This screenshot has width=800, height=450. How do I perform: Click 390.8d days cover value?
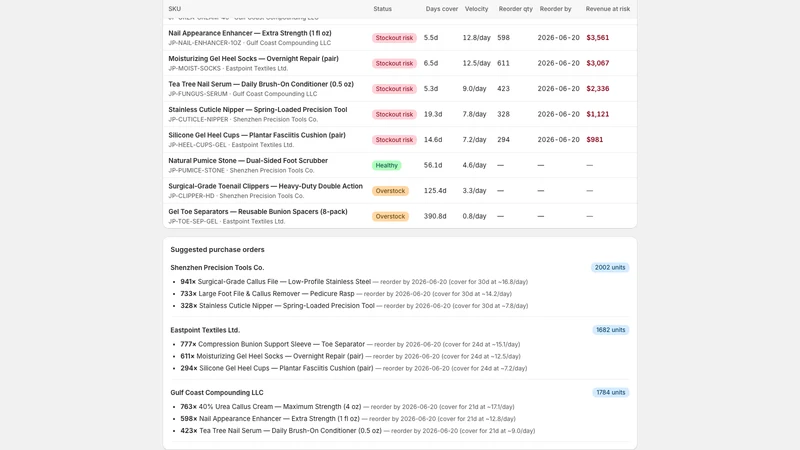tap(435, 216)
